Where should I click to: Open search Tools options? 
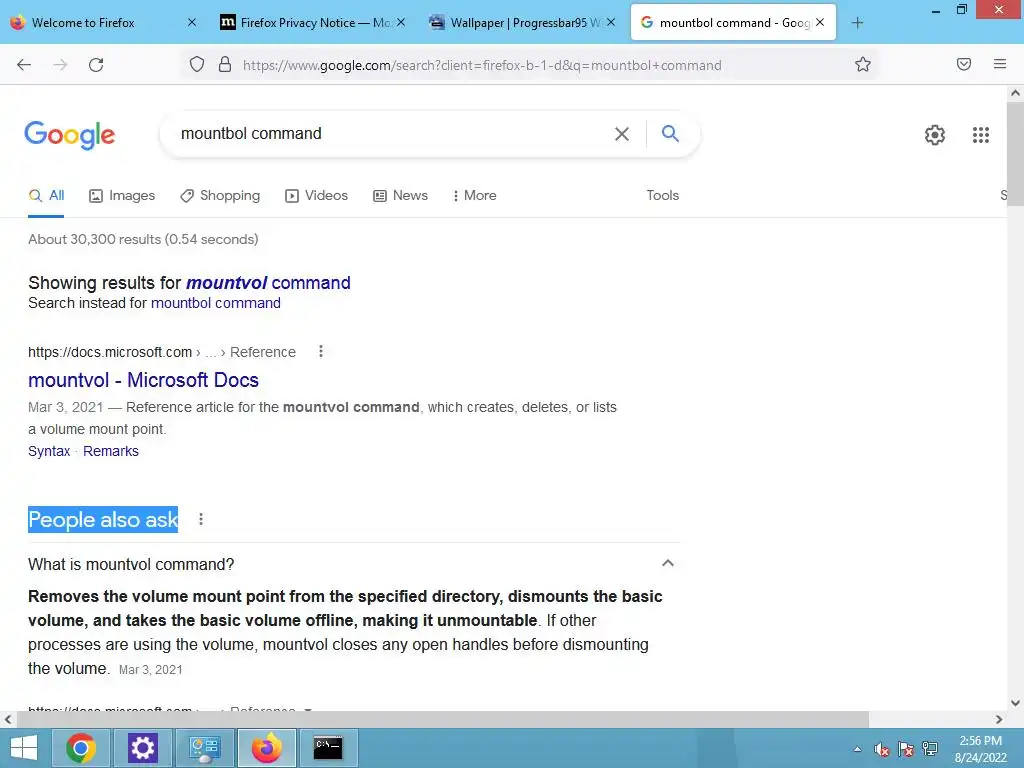coord(663,195)
